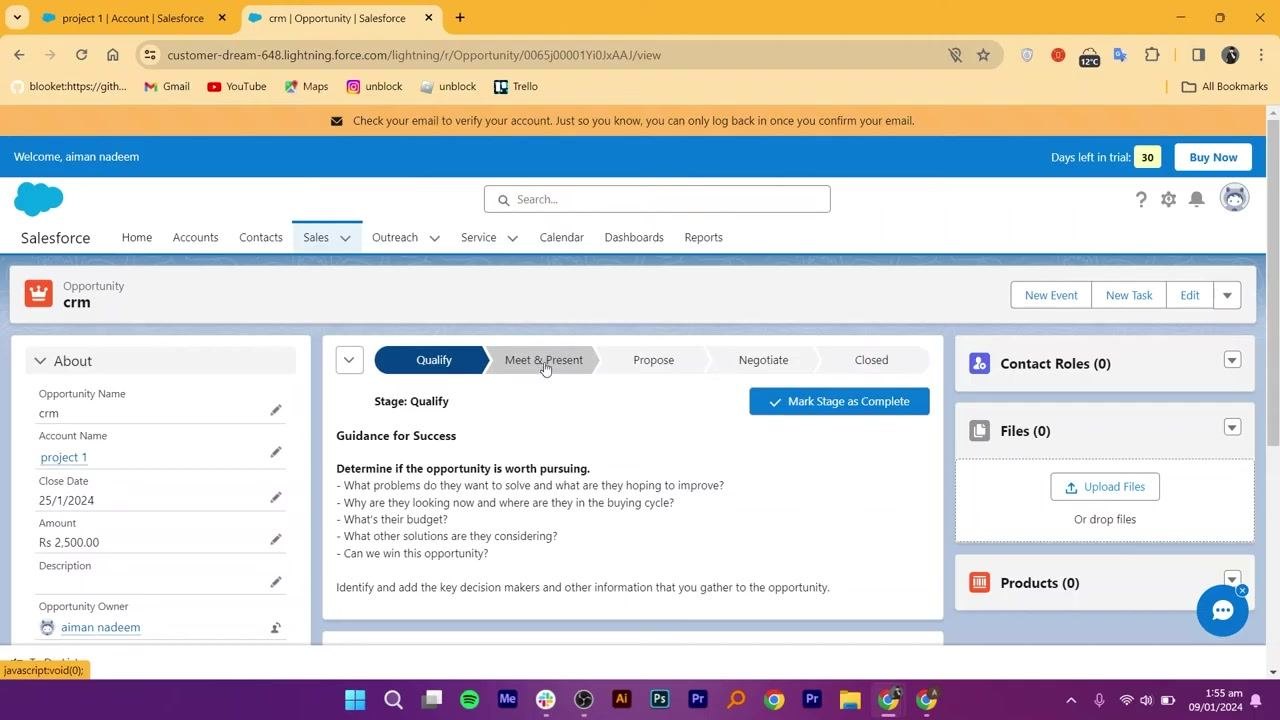Click Mark Stage as Complete
This screenshot has width=1280, height=720.
pos(839,401)
